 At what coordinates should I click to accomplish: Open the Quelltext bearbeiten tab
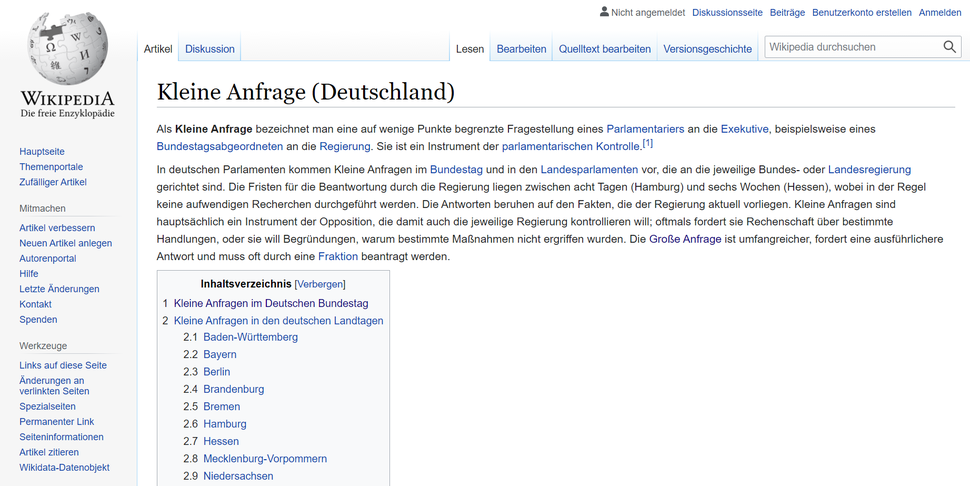(605, 49)
